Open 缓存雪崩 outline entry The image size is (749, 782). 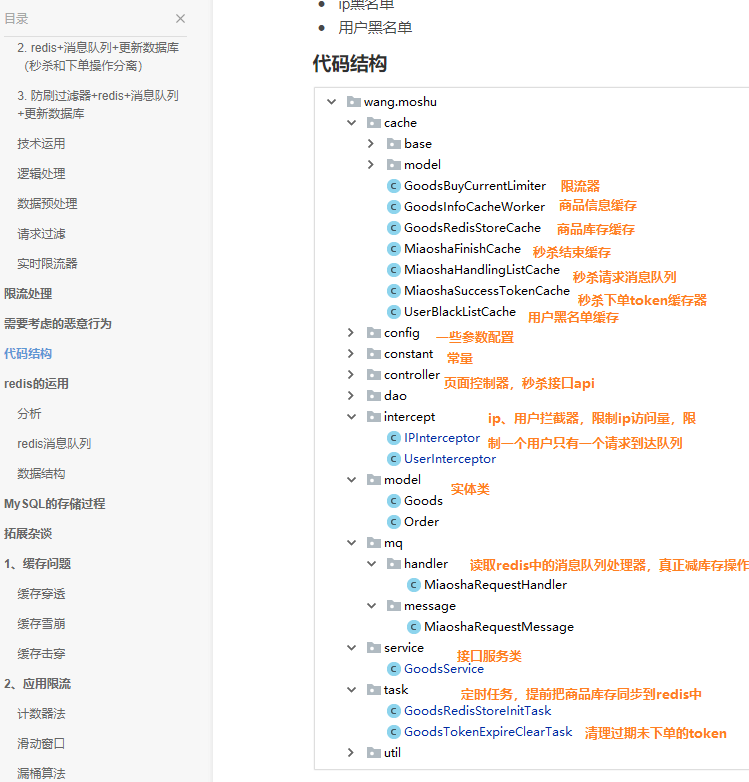(41, 623)
